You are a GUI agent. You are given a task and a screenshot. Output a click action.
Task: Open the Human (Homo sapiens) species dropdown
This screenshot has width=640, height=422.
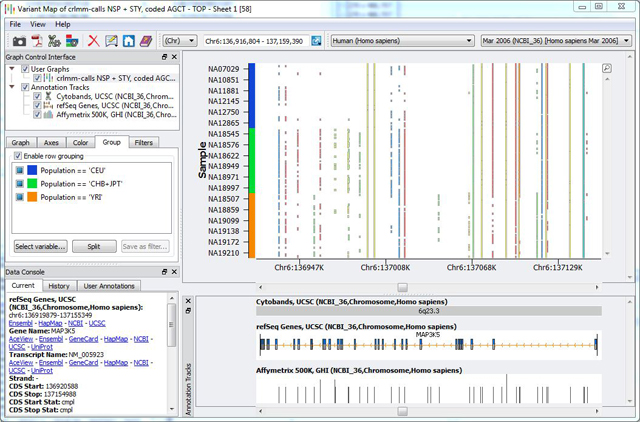click(x=402, y=41)
